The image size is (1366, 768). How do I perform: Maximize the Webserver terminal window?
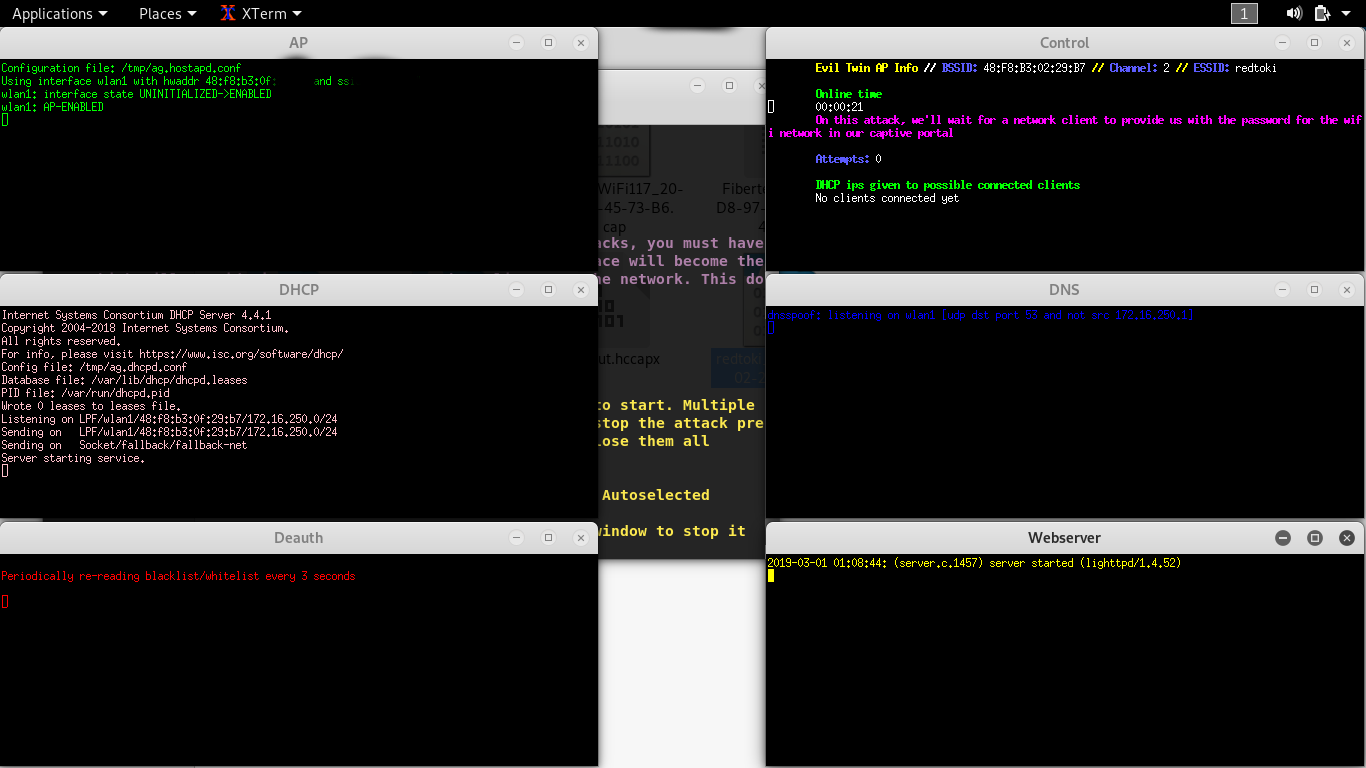pyautogui.click(x=1315, y=537)
